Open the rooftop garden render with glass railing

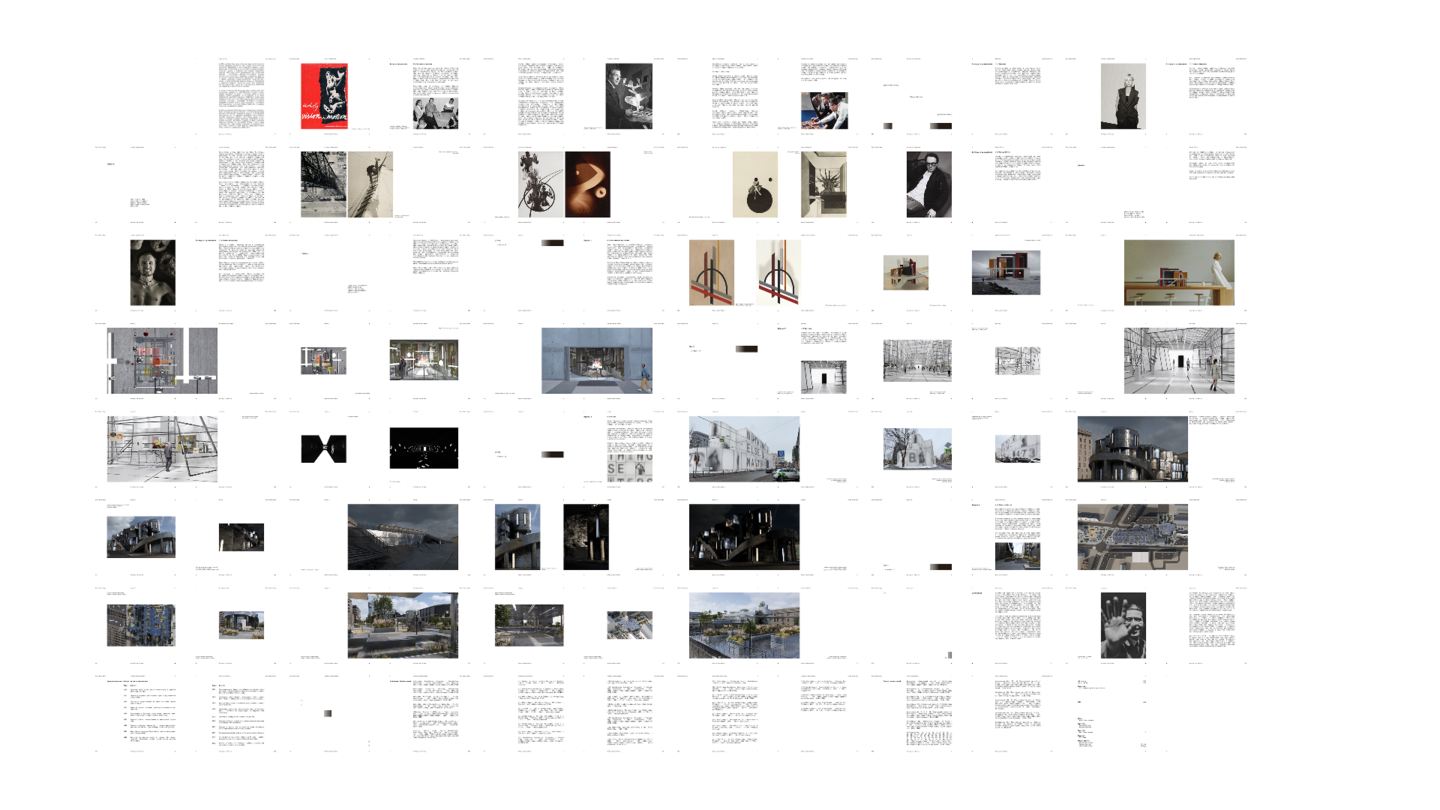tap(745, 625)
